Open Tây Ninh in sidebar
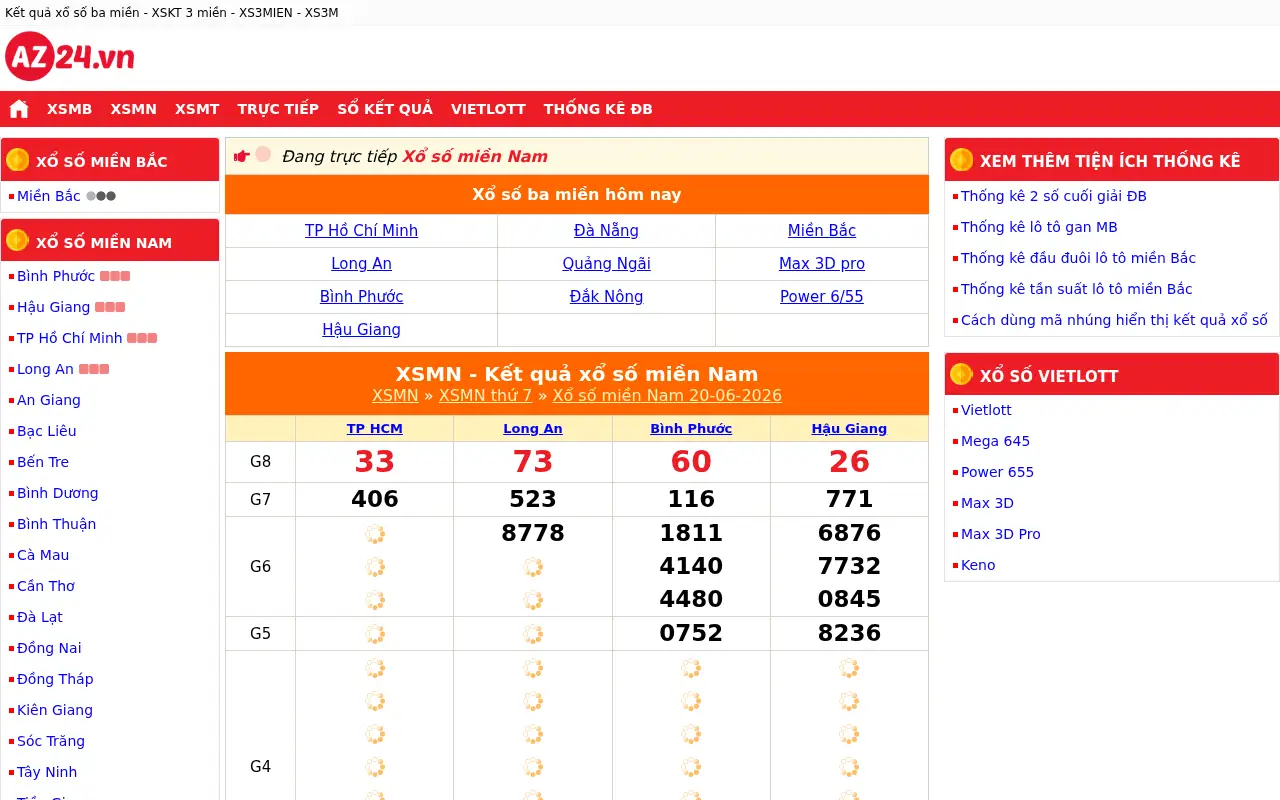1280x800 pixels. (47, 772)
